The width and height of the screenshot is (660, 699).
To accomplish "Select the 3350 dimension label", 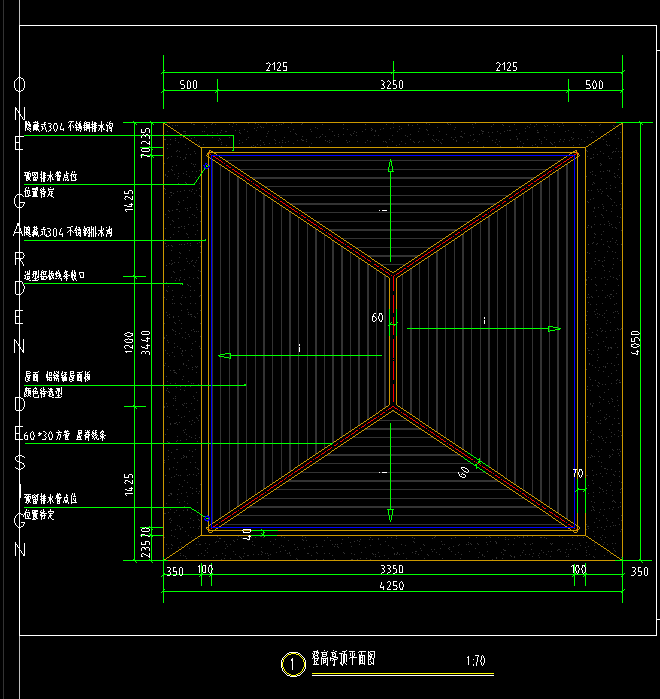I will (392, 569).
